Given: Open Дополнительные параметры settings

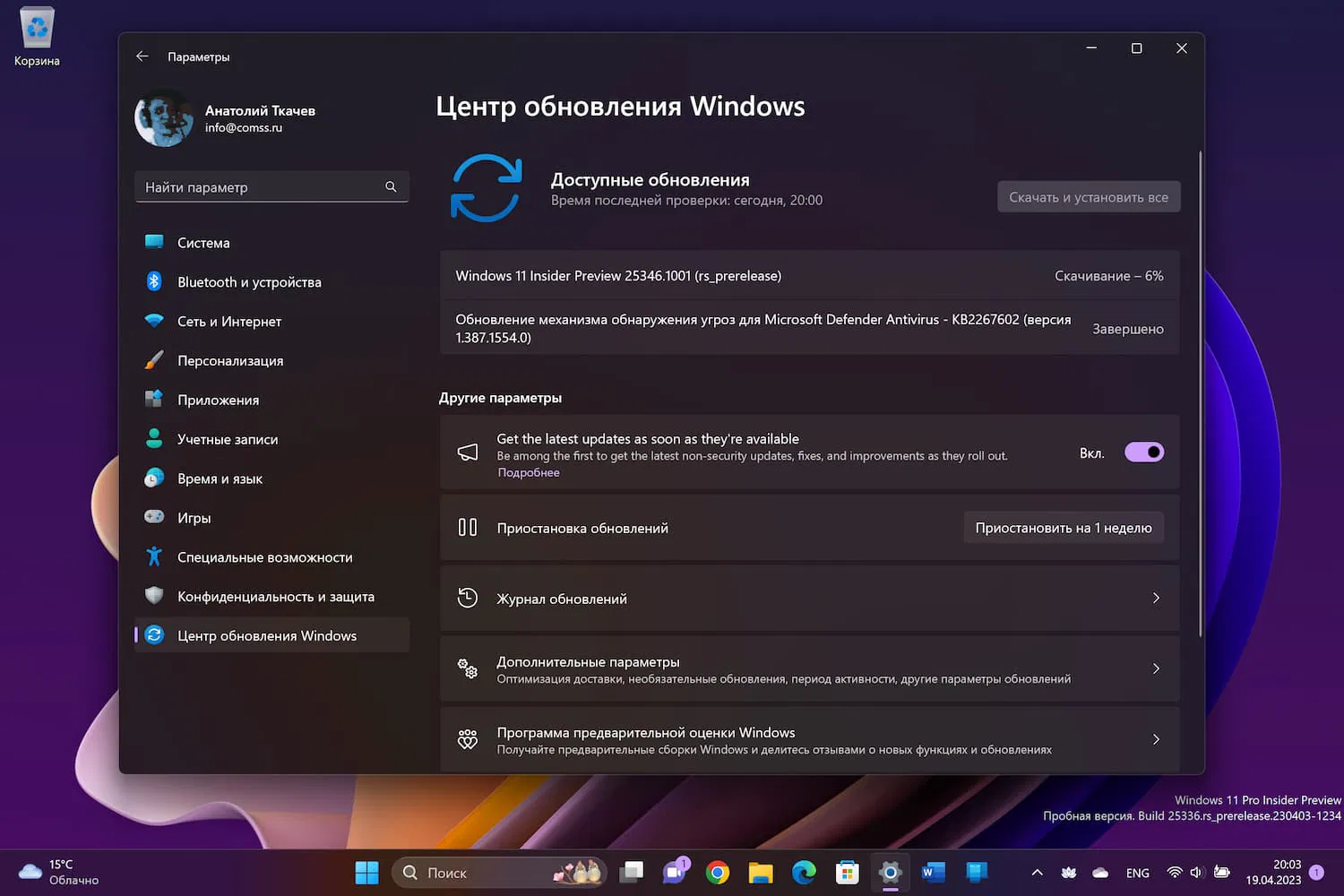Looking at the screenshot, I should 808,668.
